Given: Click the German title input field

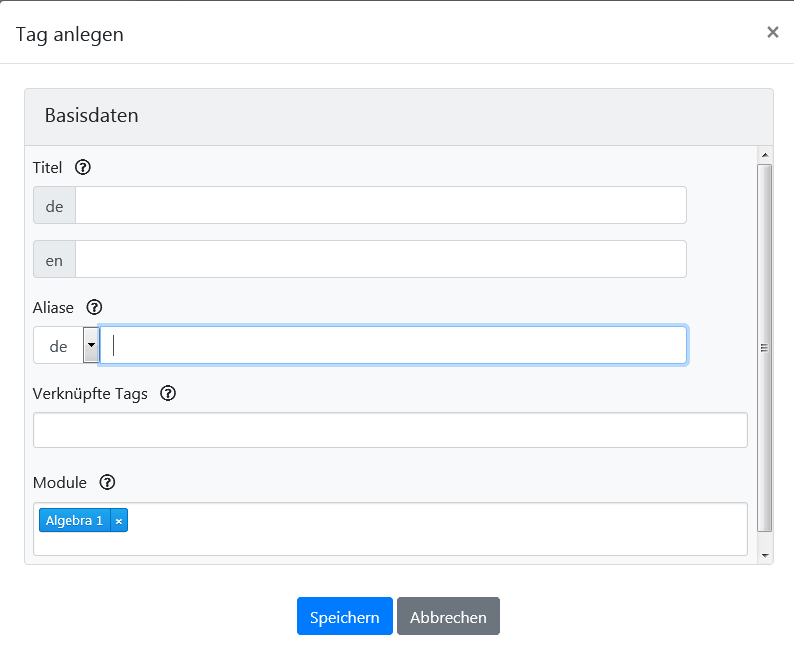Looking at the screenshot, I should 380,205.
